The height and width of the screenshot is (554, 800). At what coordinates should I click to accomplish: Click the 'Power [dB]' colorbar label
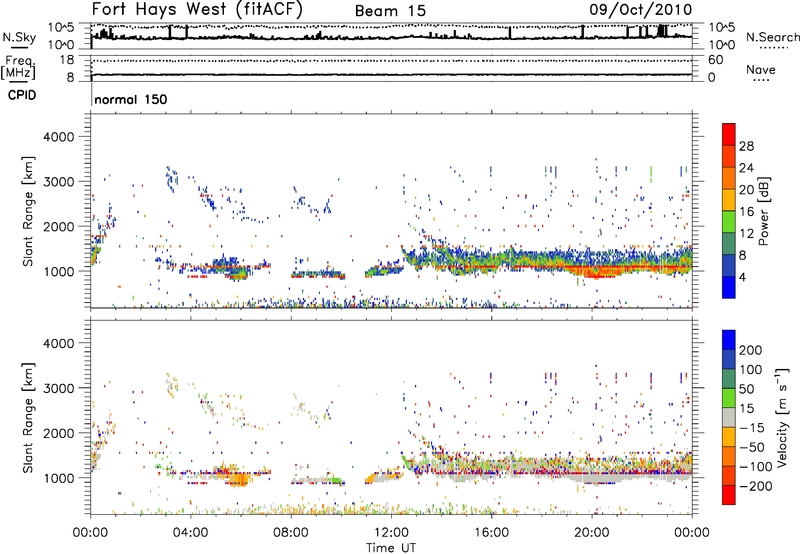[763, 211]
